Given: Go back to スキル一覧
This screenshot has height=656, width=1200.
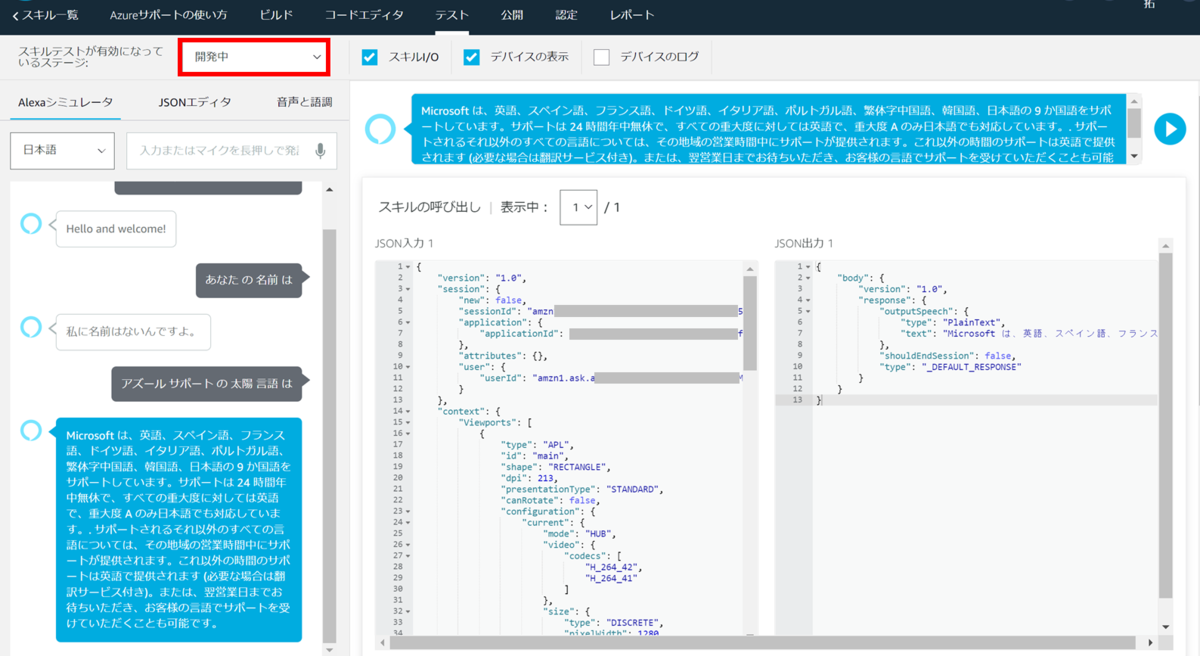Looking at the screenshot, I should tap(45, 15).
